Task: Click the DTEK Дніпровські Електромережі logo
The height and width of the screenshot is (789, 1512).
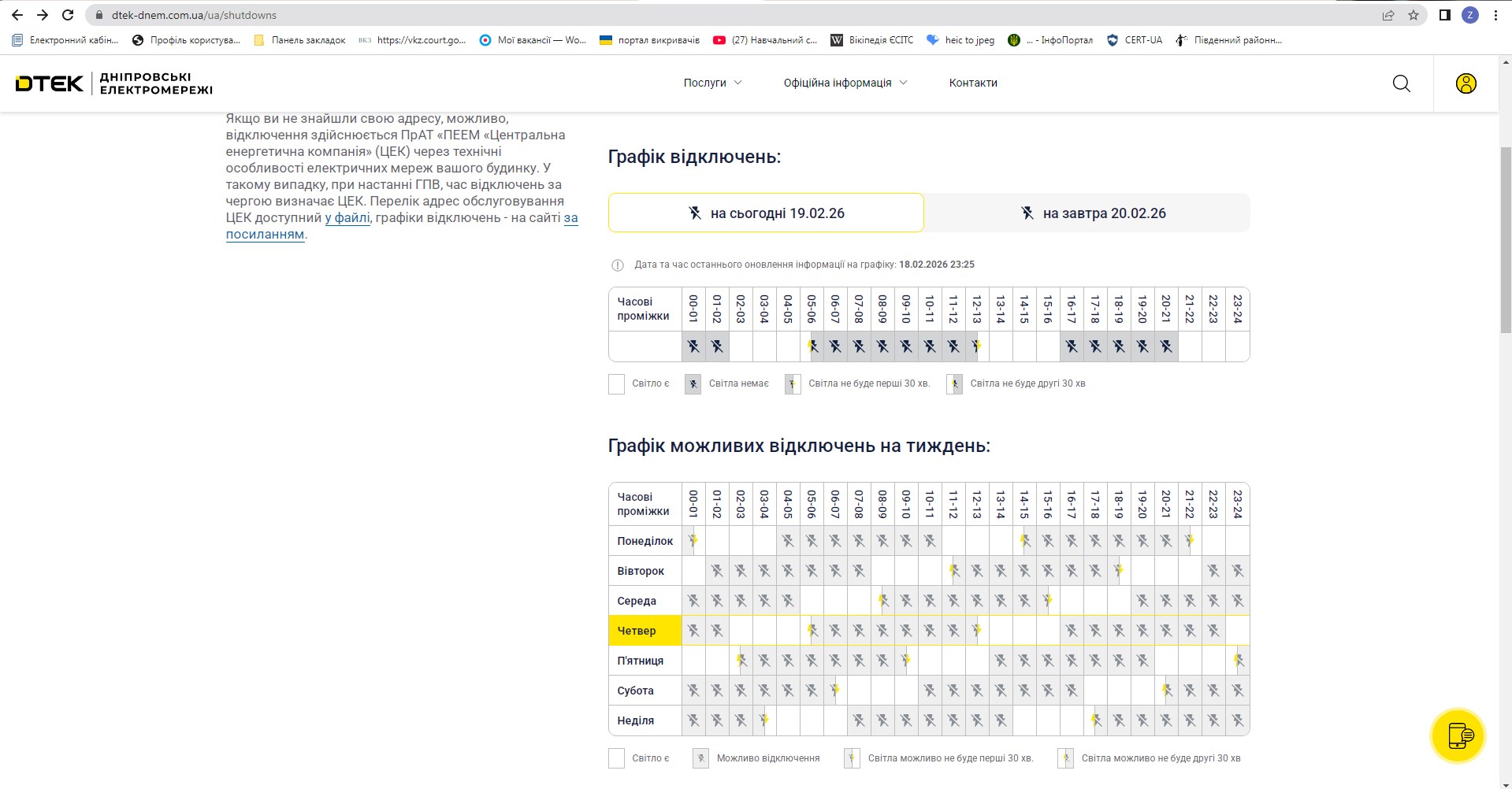Action: 114,83
